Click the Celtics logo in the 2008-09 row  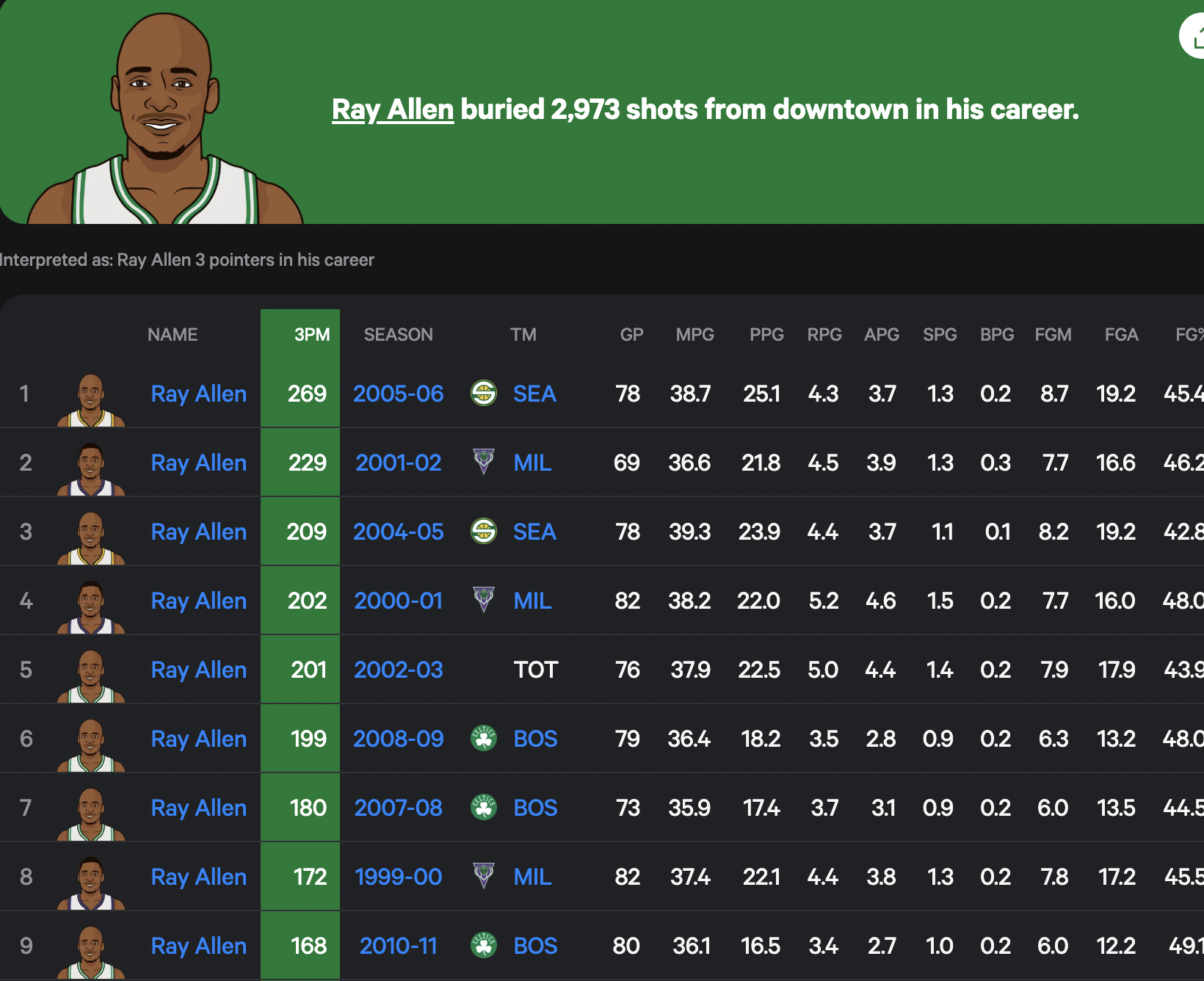[x=484, y=738]
